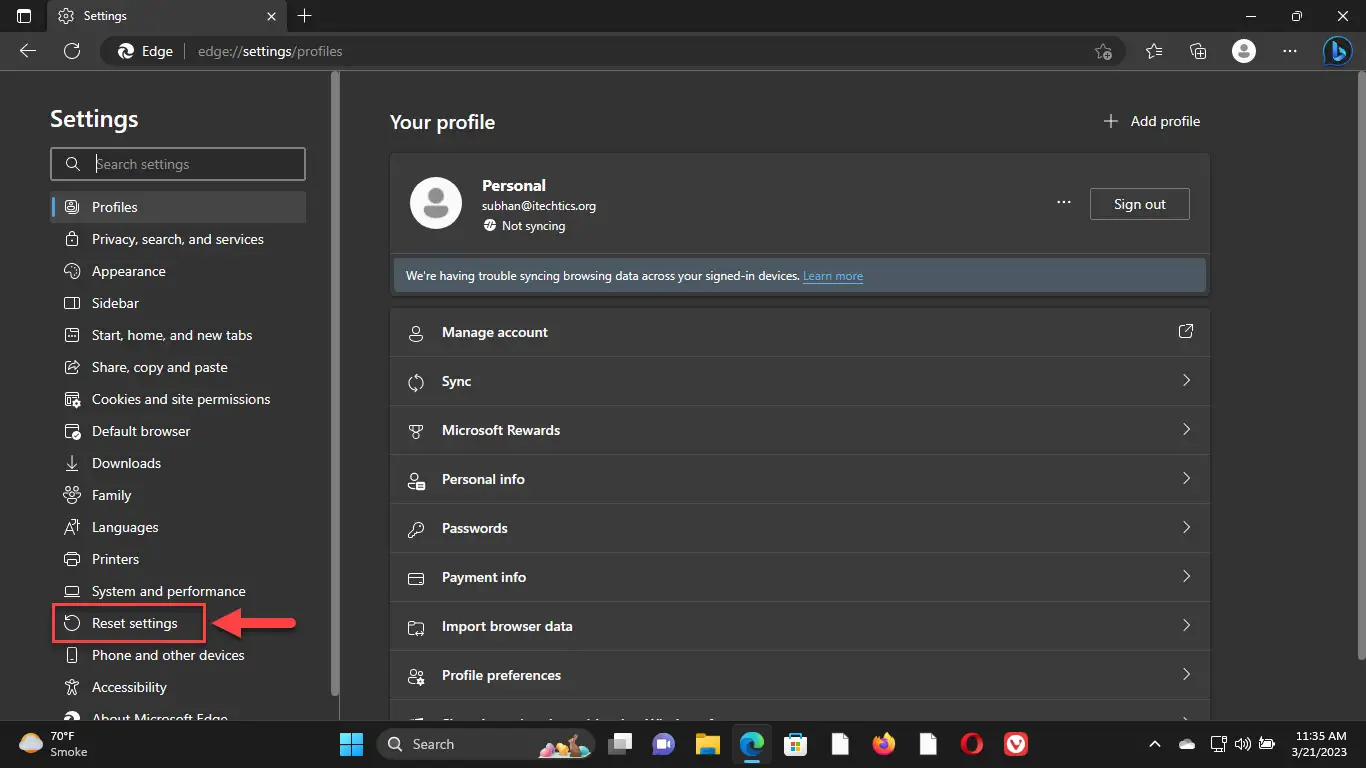Click the taskbar Search box
The height and width of the screenshot is (768, 1366).
pyautogui.click(x=486, y=744)
